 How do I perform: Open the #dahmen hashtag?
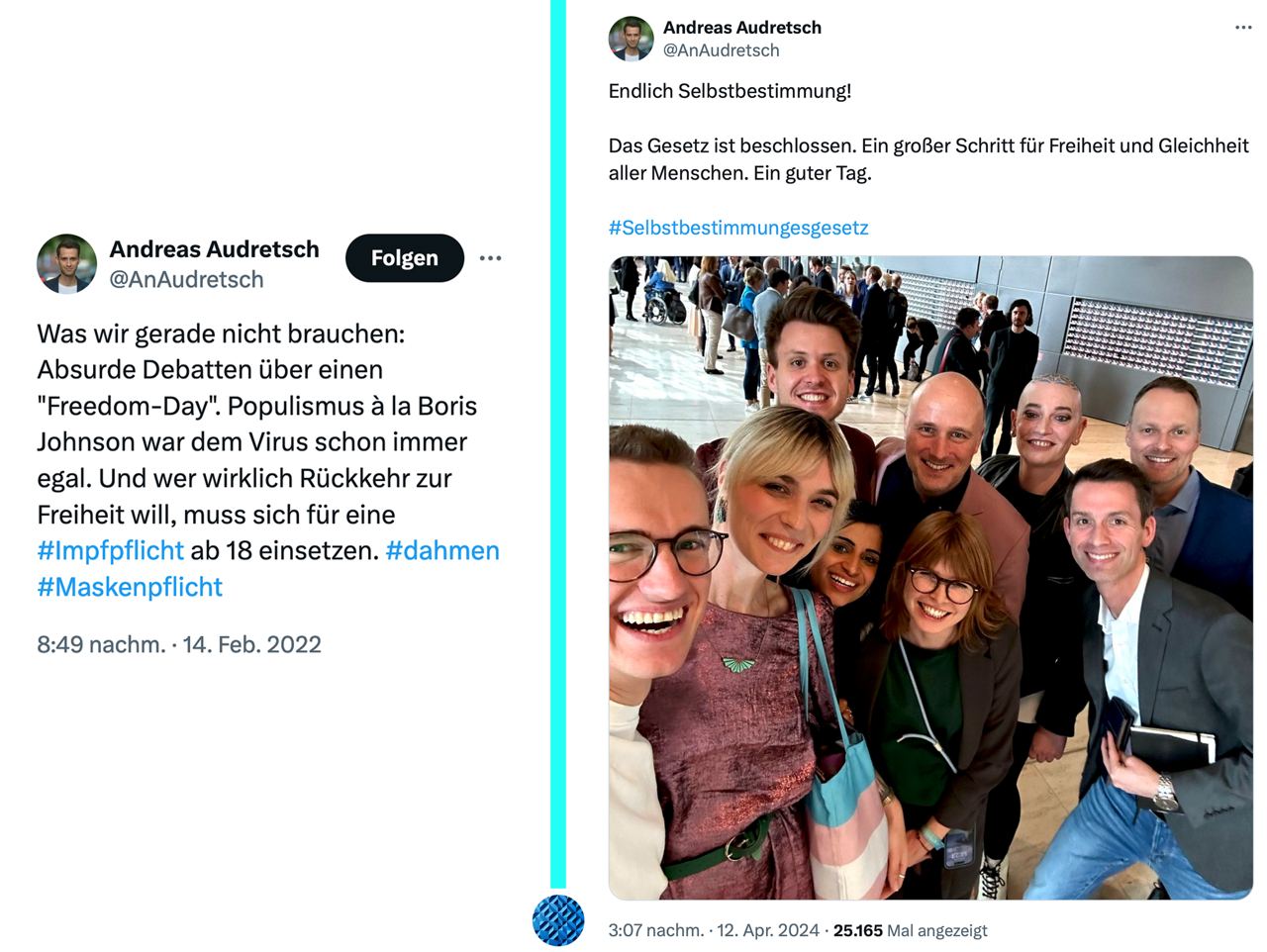tap(442, 550)
